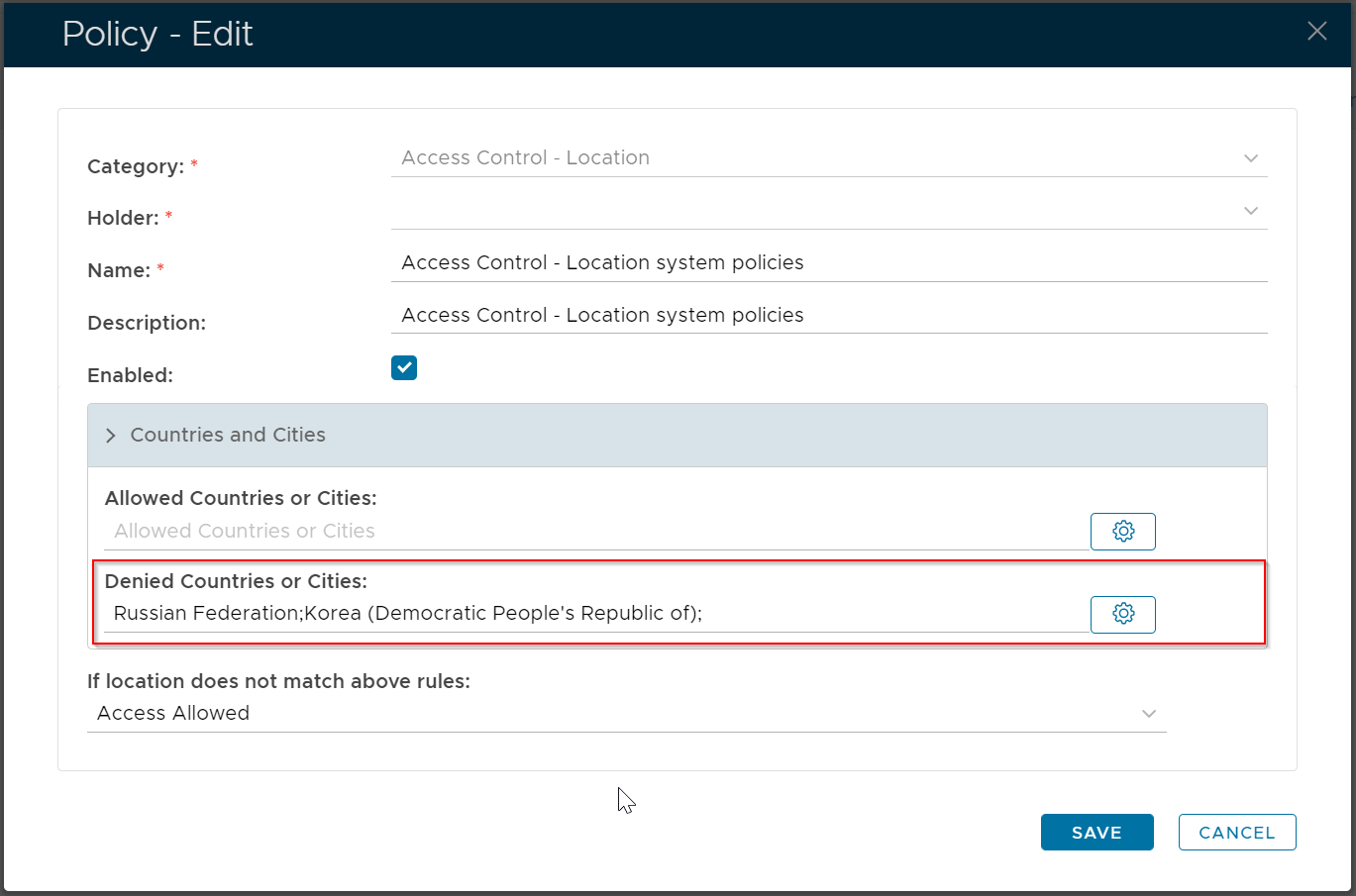The height and width of the screenshot is (896, 1356).
Task: Uncheck the Enabled checkbox
Action: (404, 368)
